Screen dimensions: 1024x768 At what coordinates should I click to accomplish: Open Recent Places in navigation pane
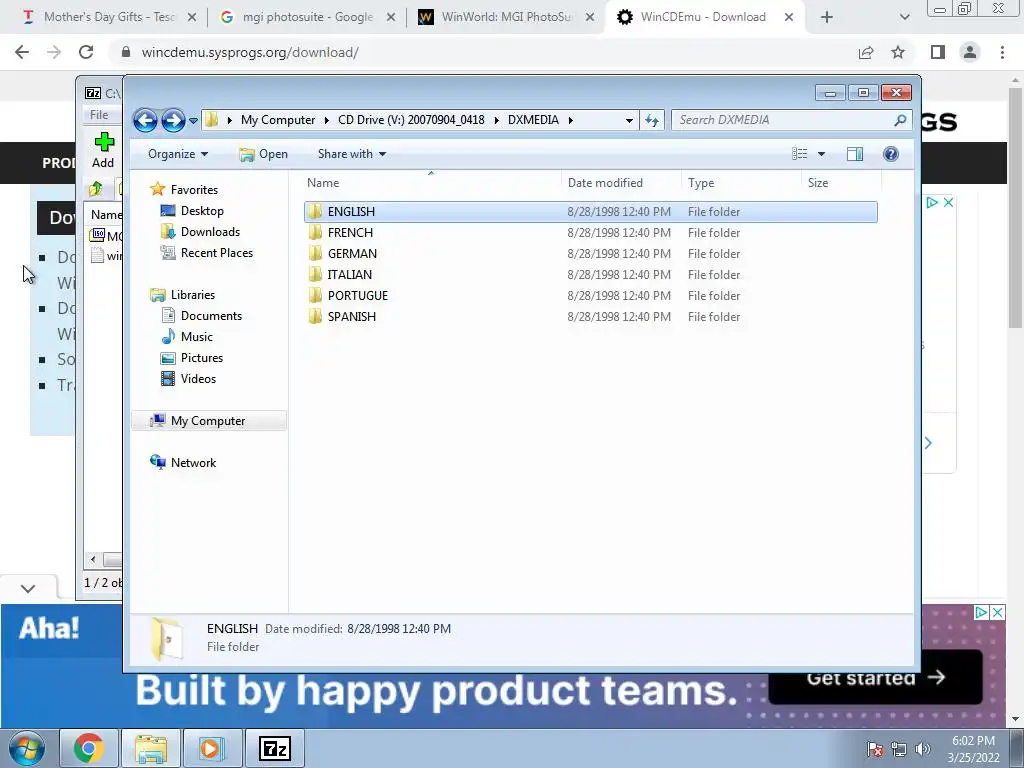[x=217, y=253]
